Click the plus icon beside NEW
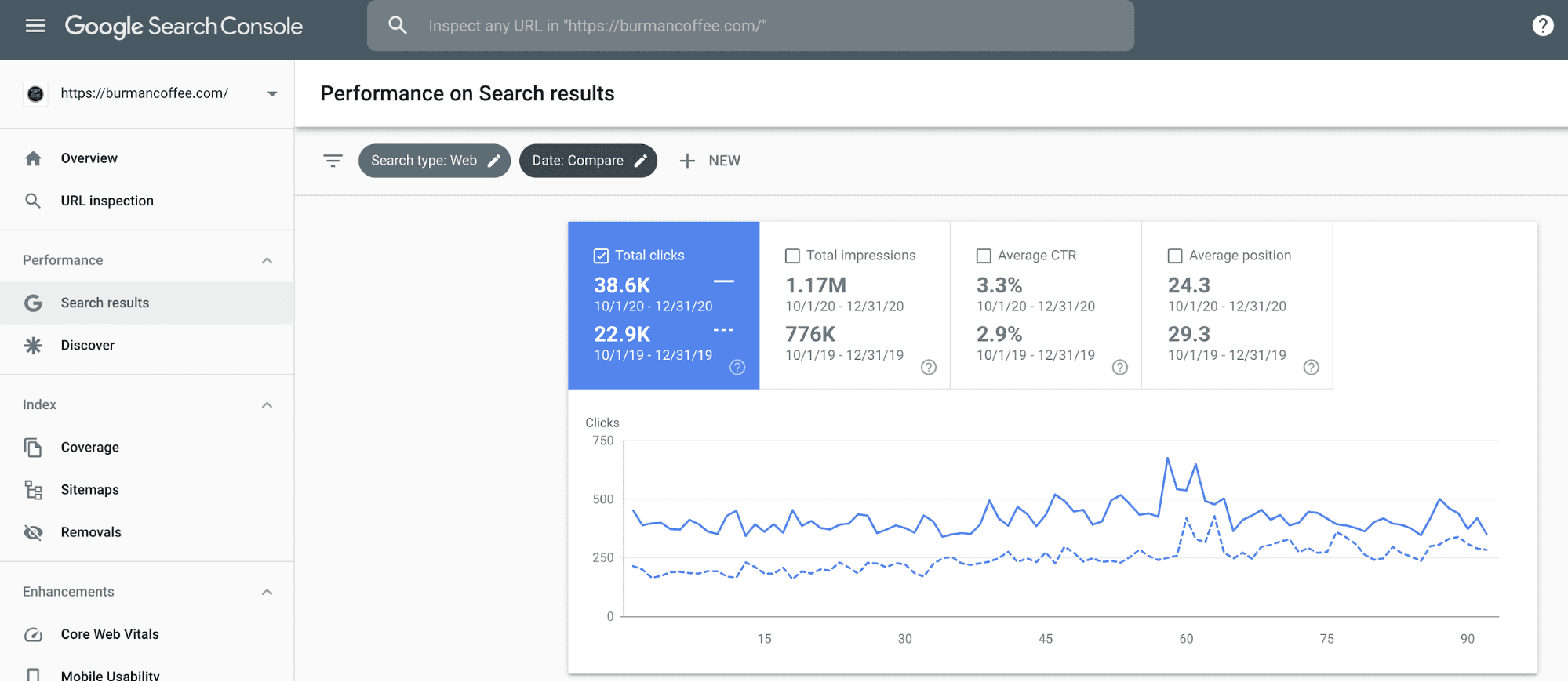 coord(687,161)
